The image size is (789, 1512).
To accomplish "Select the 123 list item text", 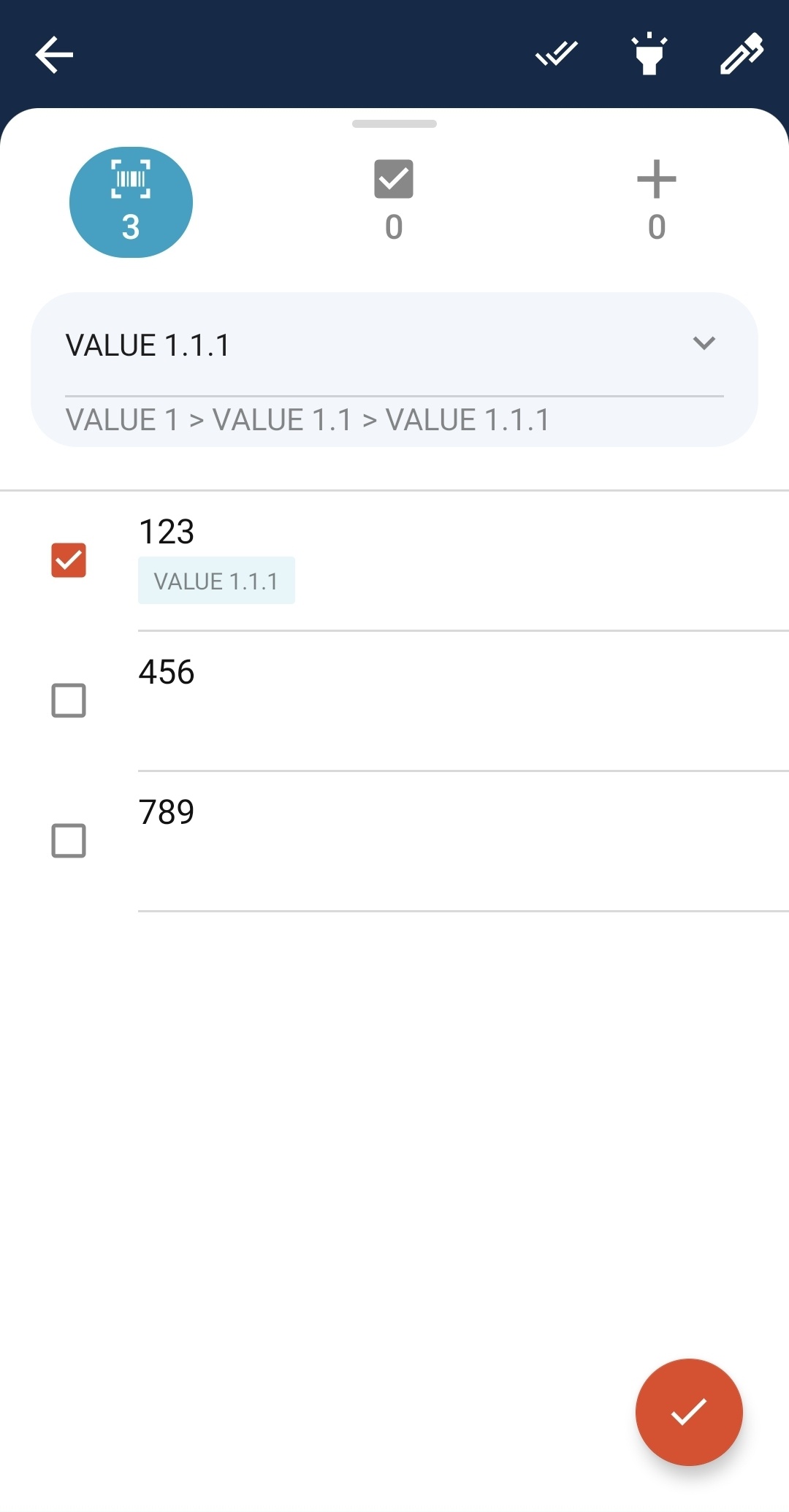I will (167, 532).
